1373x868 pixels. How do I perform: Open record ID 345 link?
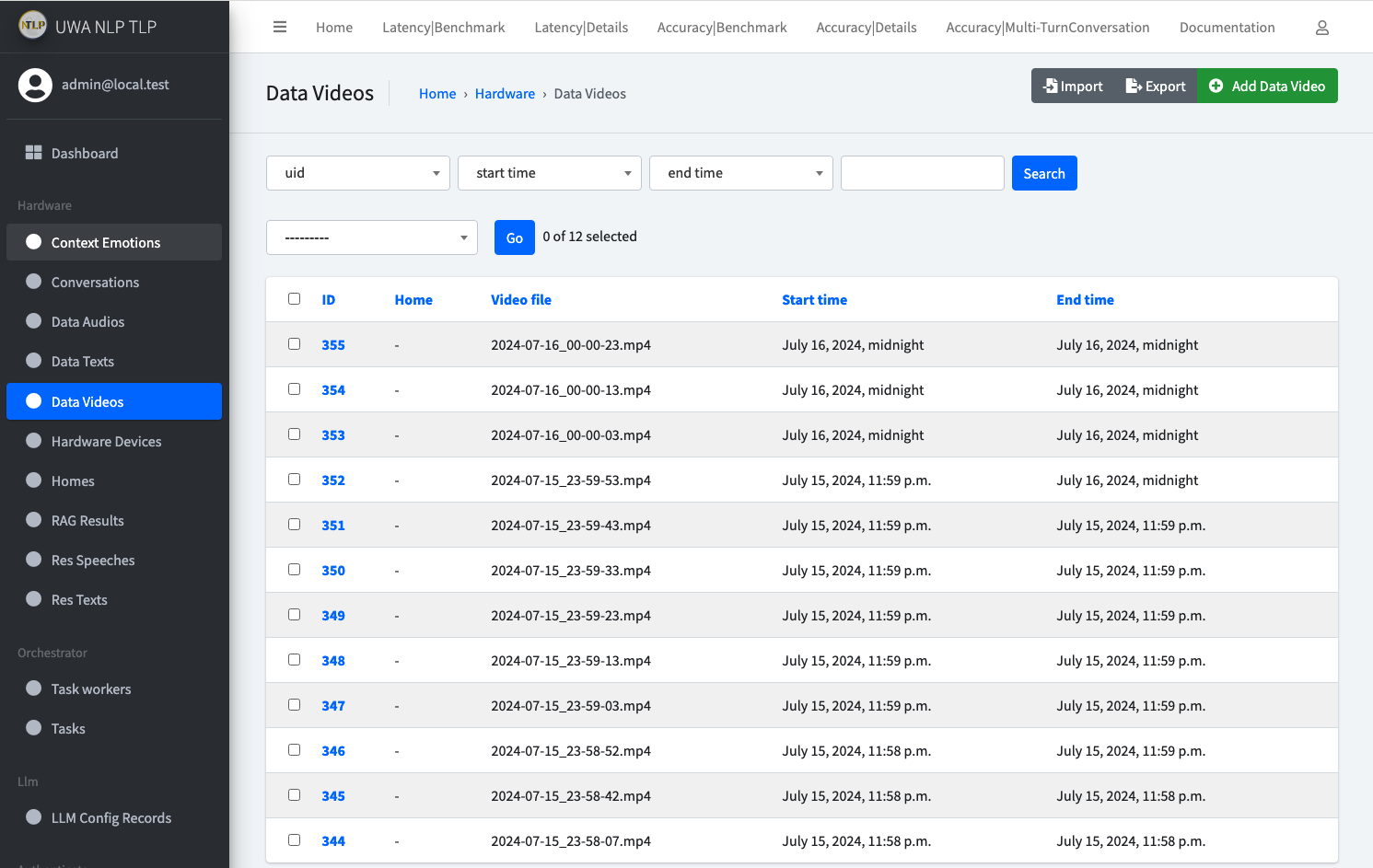tap(333, 796)
